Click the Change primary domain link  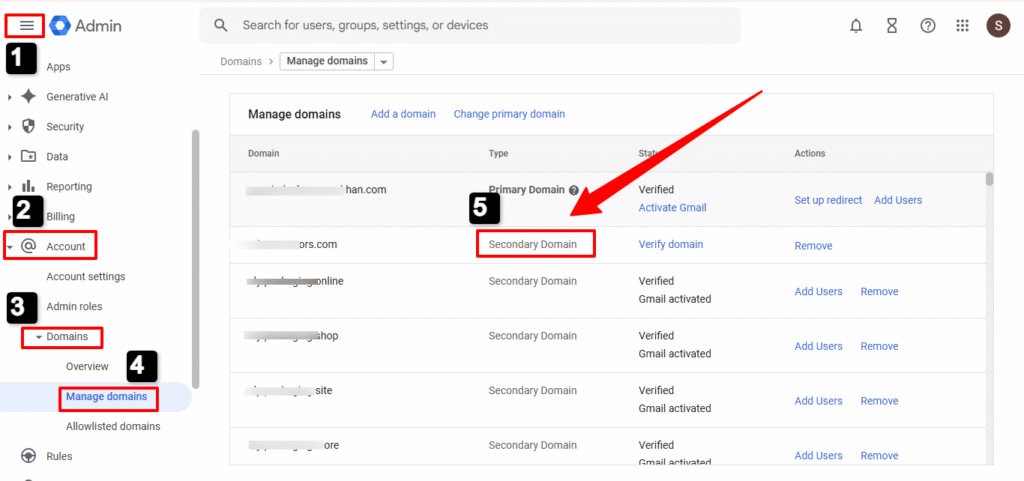pos(509,114)
